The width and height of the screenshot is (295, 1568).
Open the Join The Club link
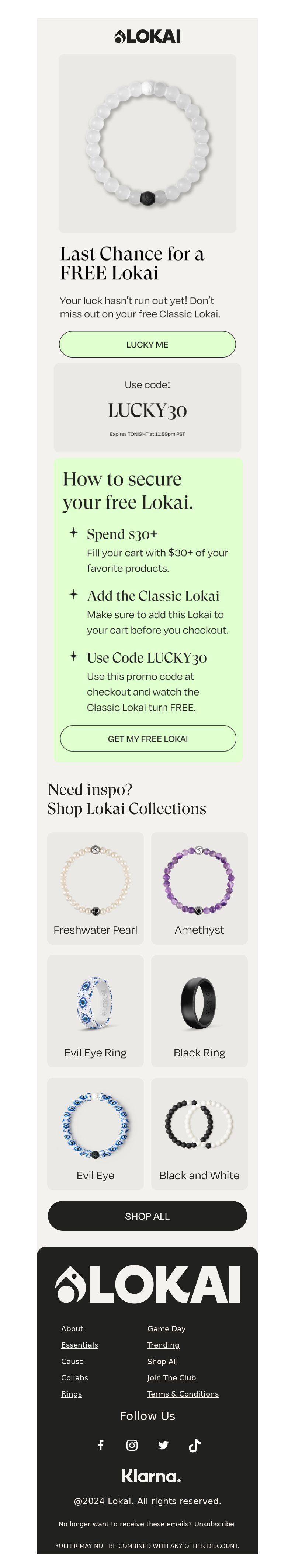(171, 1377)
